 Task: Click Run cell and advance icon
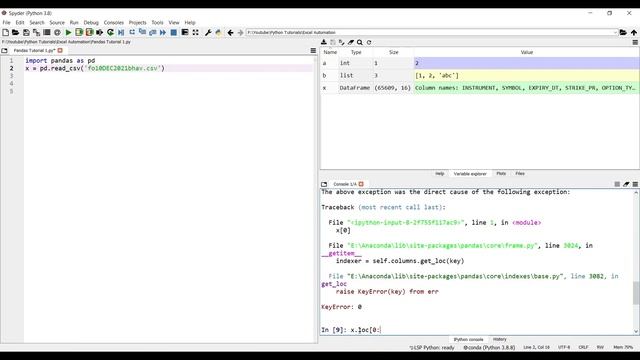(89, 32)
